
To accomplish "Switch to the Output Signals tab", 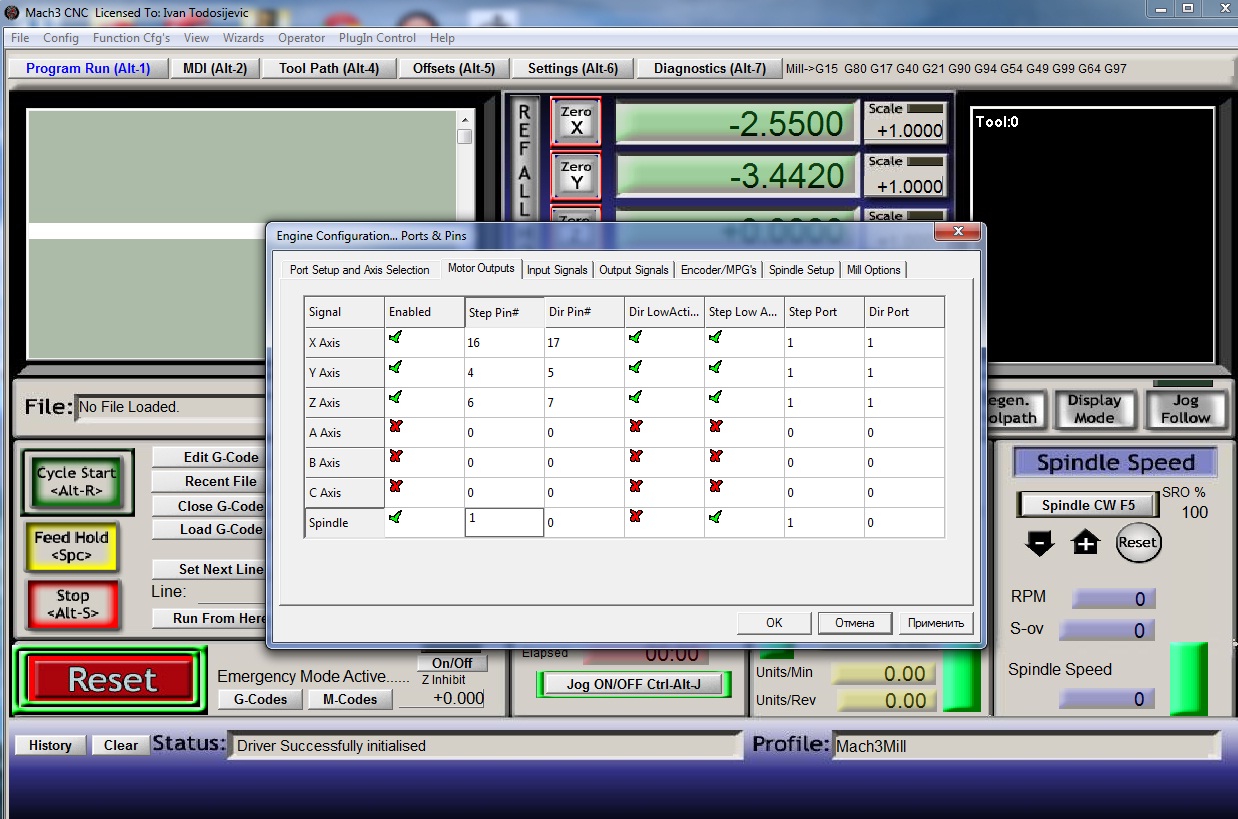I will pyautogui.click(x=634, y=270).
